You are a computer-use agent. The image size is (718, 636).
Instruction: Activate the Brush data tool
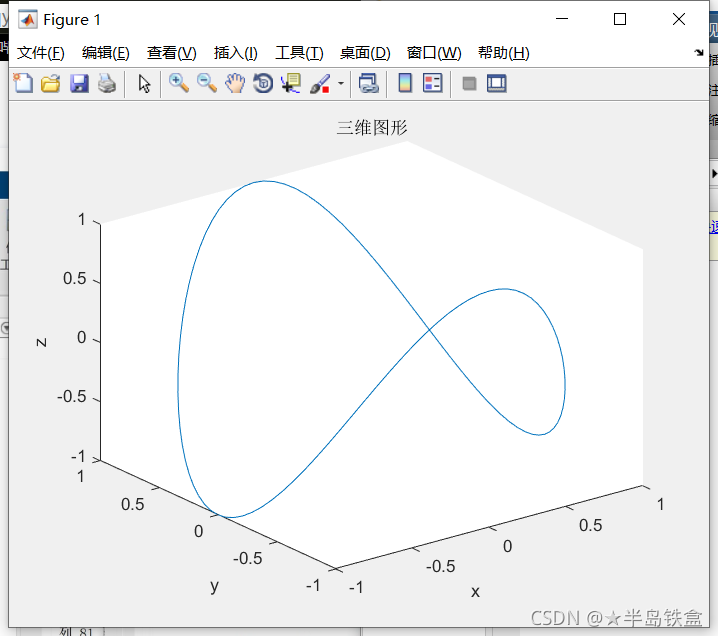320,84
